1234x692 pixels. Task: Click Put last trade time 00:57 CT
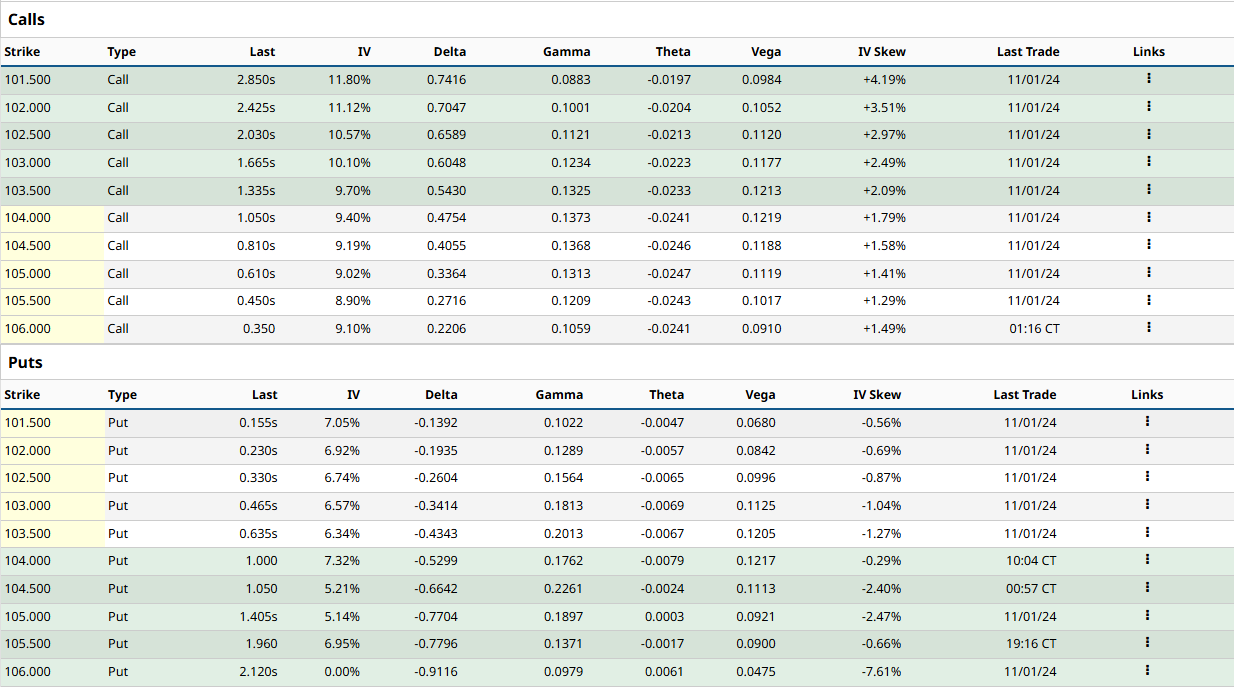pyautogui.click(x=1031, y=589)
